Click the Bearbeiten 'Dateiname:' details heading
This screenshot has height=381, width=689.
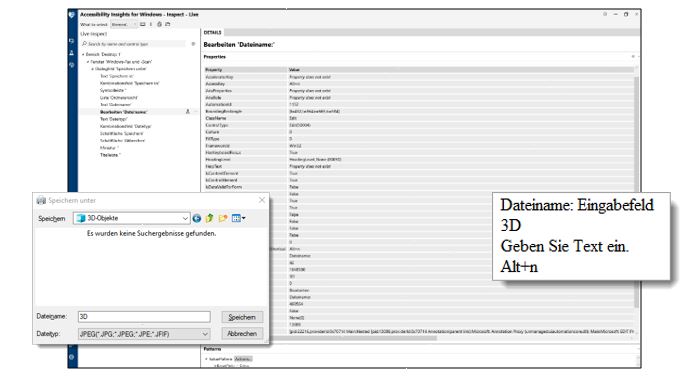239,44
